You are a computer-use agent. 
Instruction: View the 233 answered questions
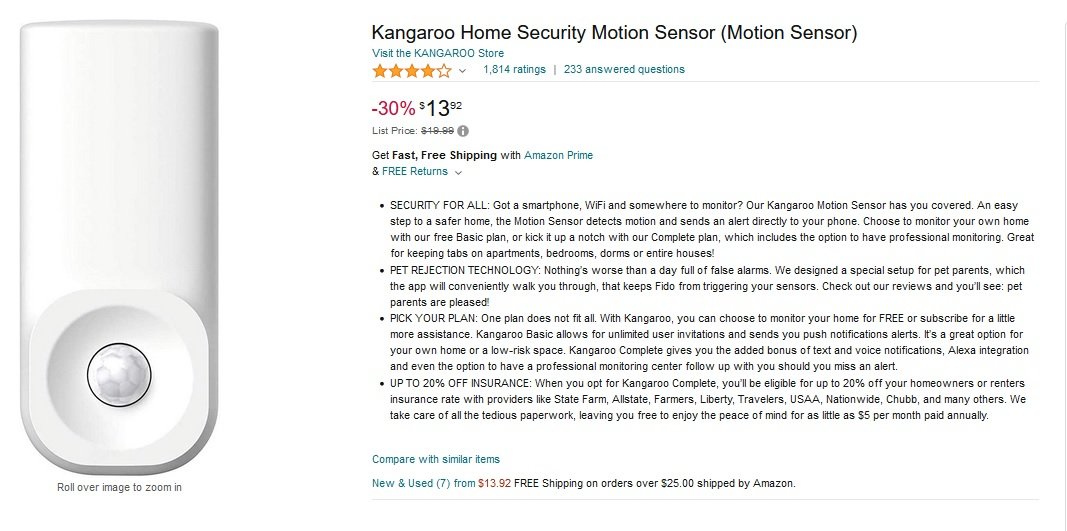click(x=624, y=69)
